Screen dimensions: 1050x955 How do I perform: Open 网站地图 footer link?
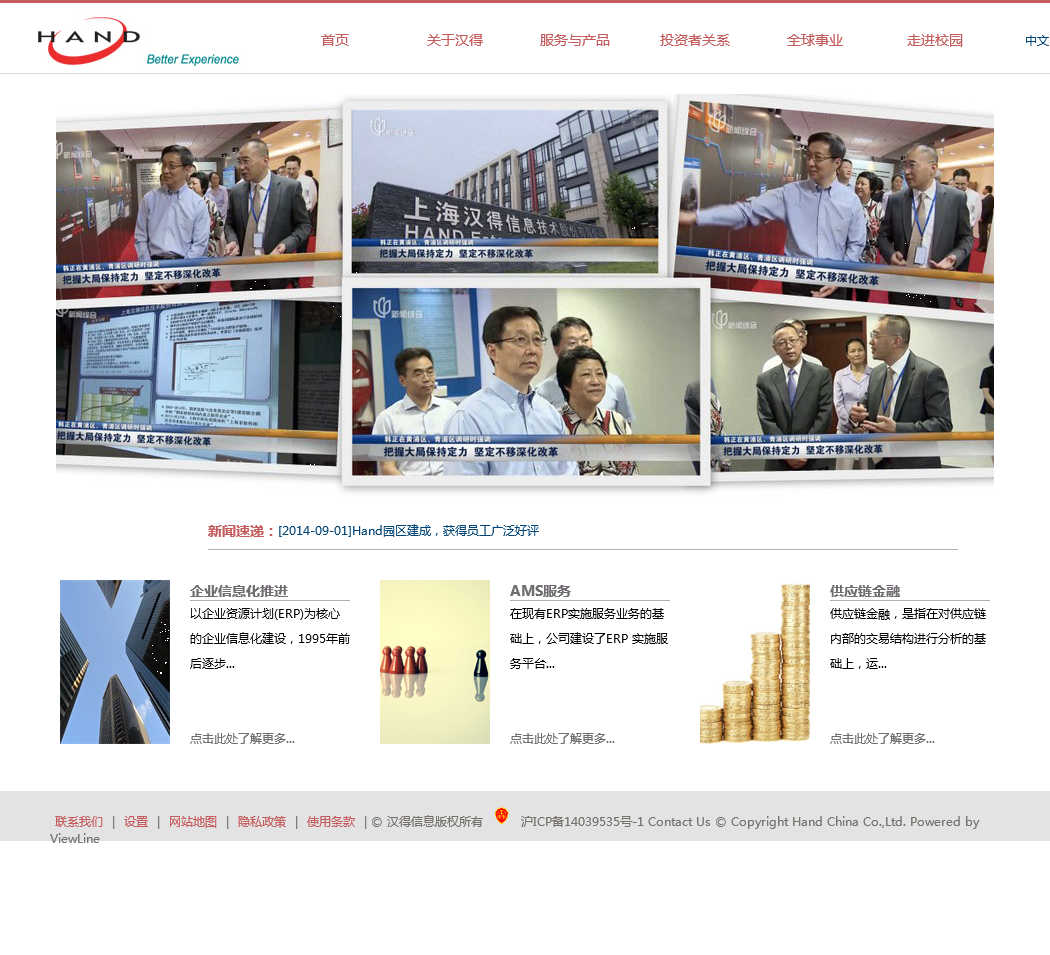click(193, 822)
